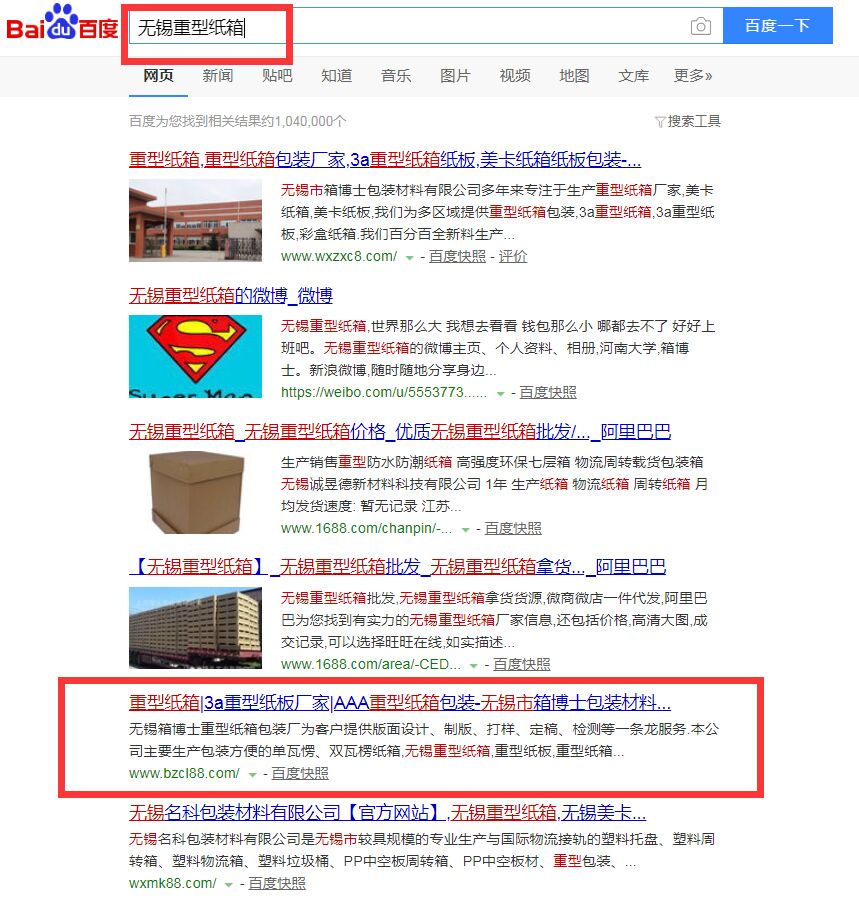Switch to the 图片 tab
This screenshot has width=859, height=899.
(x=455, y=76)
